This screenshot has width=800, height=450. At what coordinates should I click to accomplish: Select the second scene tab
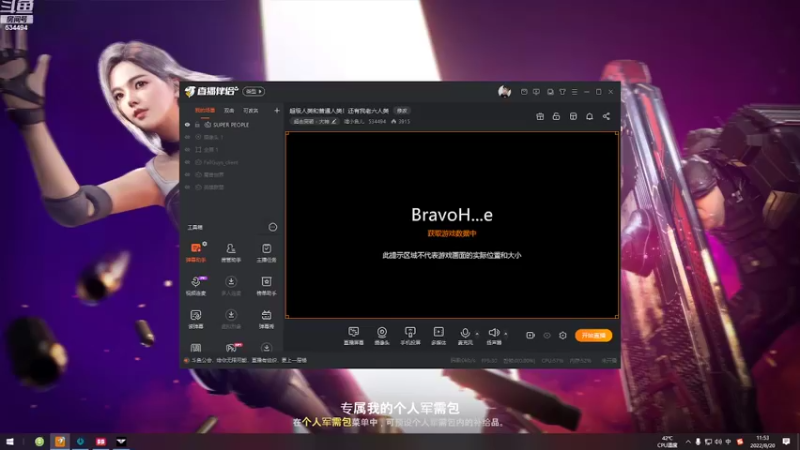pyautogui.click(x=229, y=110)
